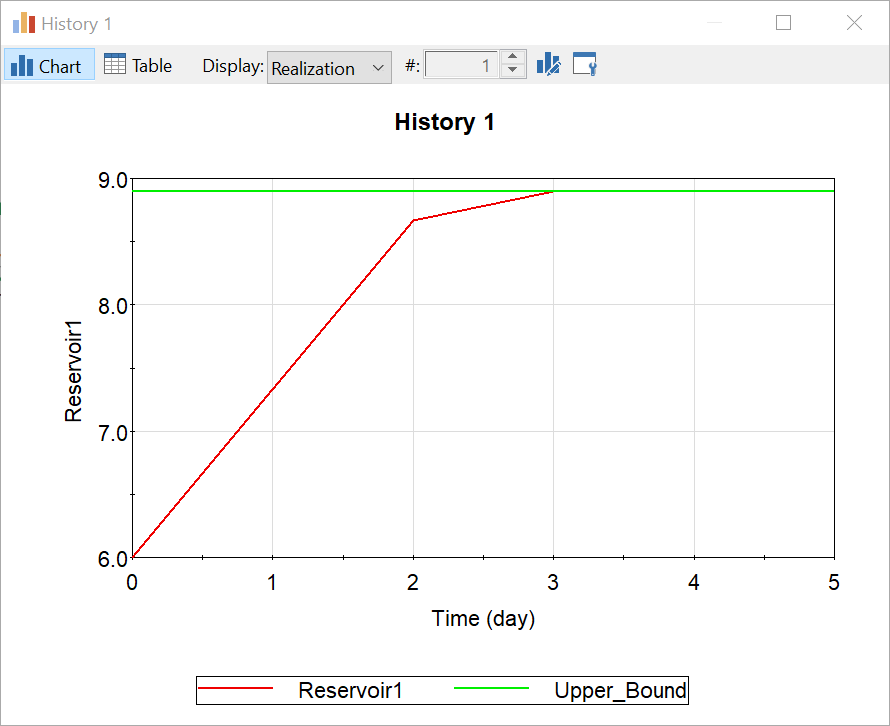Image resolution: width=890 pixels, height=726 pixels.
Task: Click the realization number field
Action: point(460,65)
